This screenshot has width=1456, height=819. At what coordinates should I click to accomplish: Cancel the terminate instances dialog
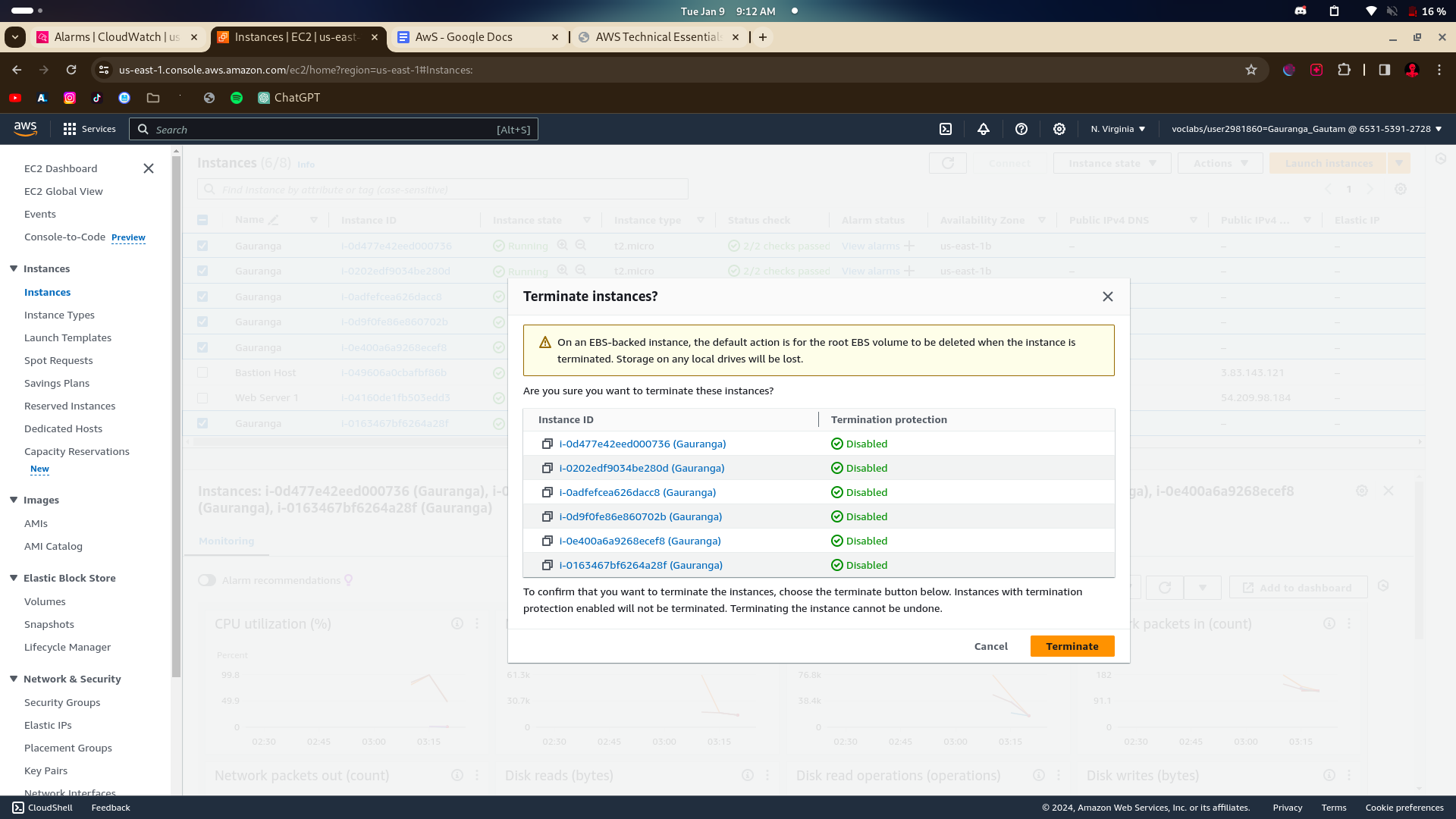point(990,646)
